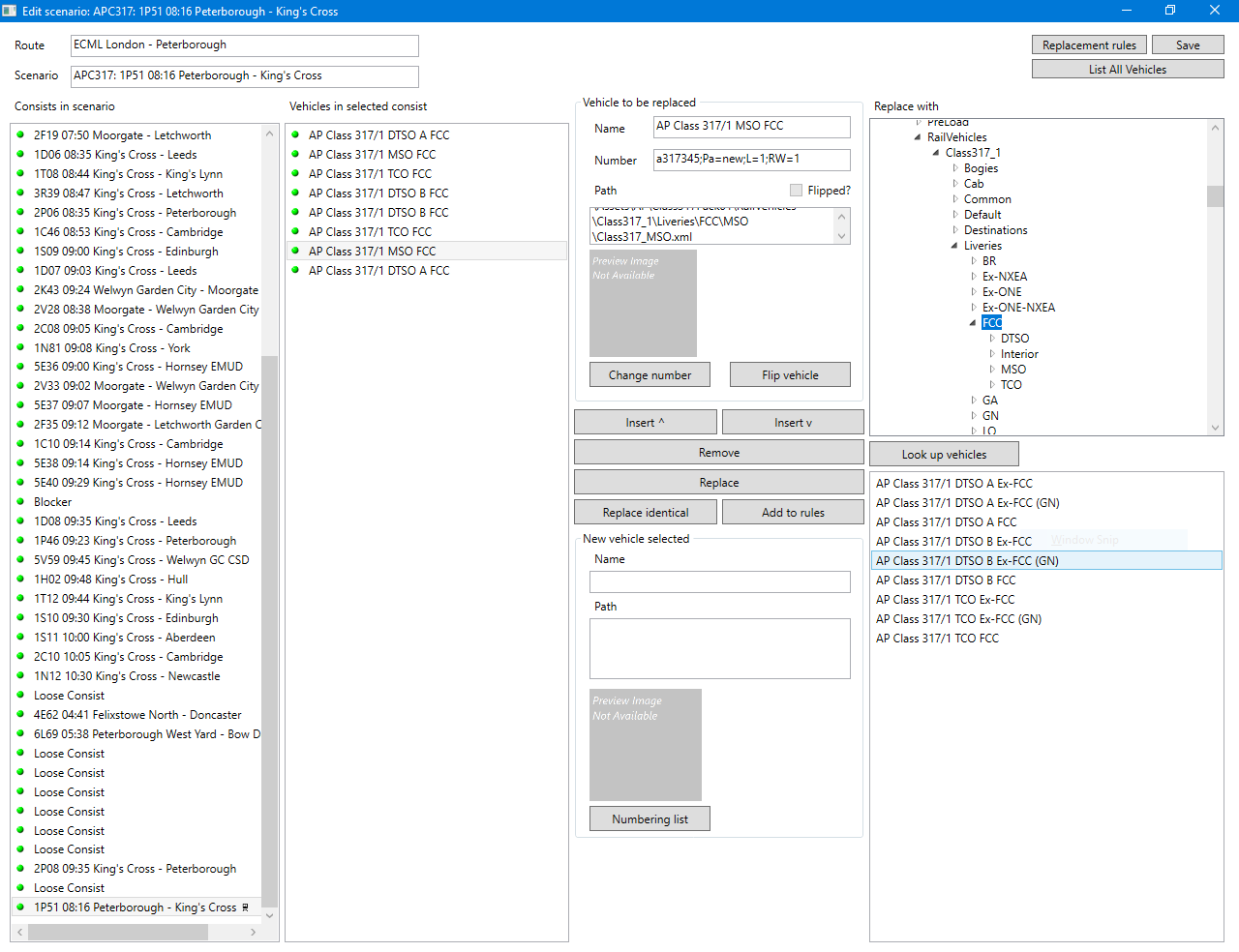
Task: Expand the Ex-NXEA livery node
Action: click(x=974, y=277)
